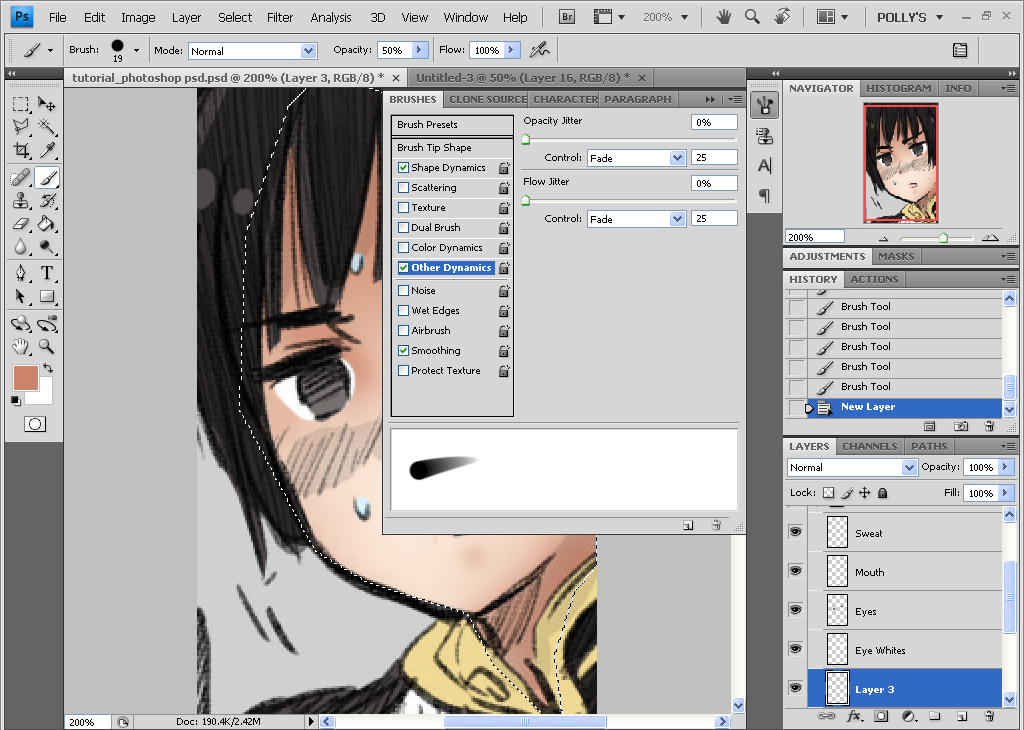
Task: Switch to the Channels tab
Action: 869,447
